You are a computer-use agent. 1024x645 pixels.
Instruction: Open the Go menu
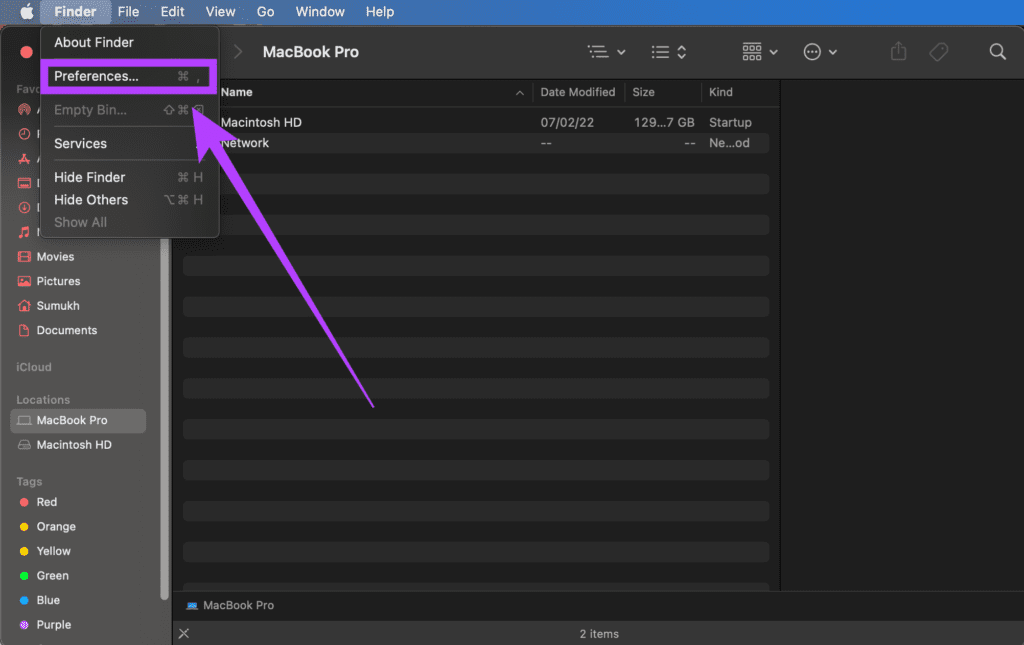coord(265,12)
